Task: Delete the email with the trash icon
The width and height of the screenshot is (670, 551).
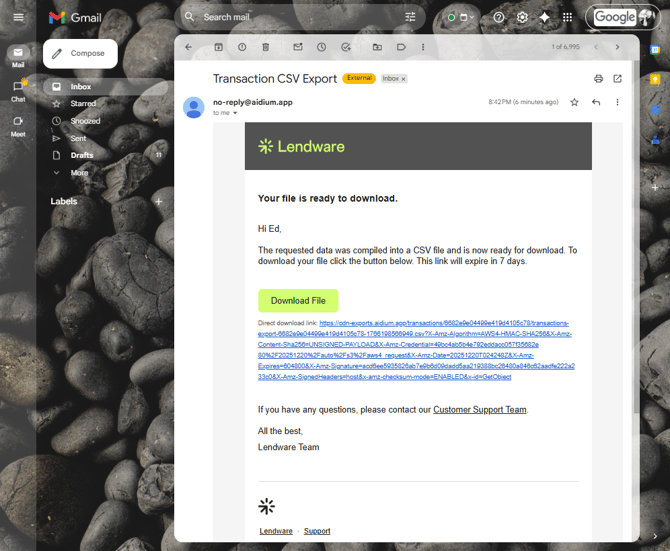Action: (x=265, y=47)
